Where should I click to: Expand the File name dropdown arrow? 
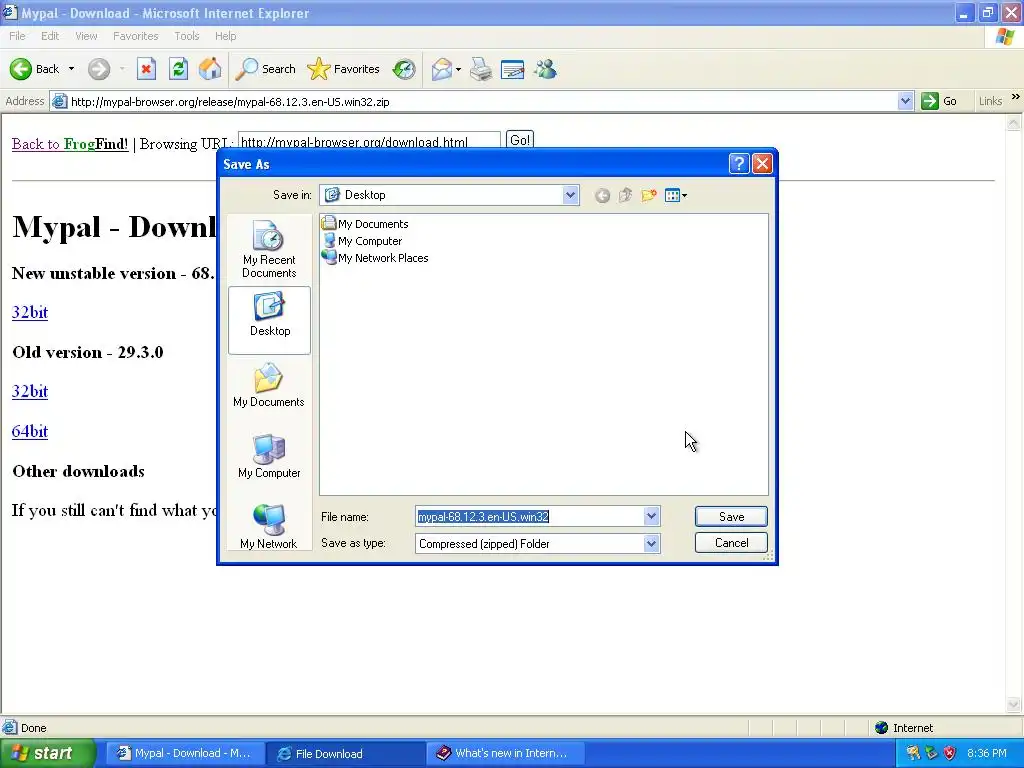[x=651, y=517]
